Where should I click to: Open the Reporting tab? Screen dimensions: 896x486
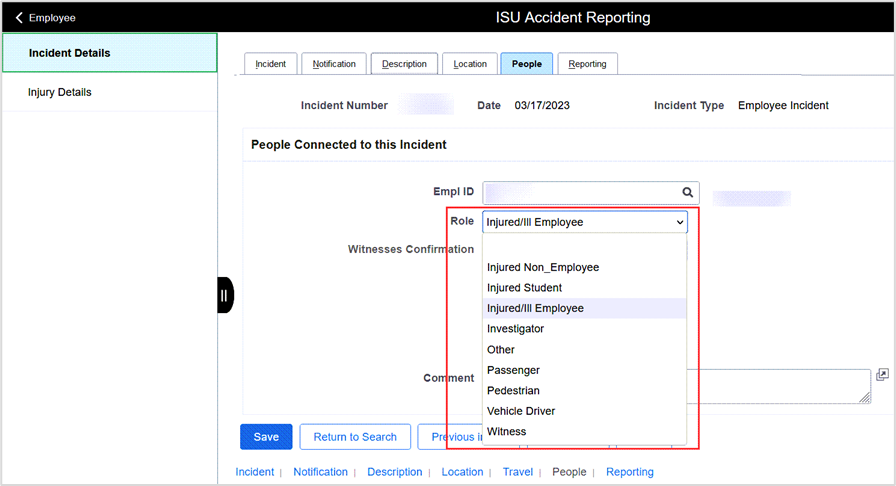[x=587, y=64]
